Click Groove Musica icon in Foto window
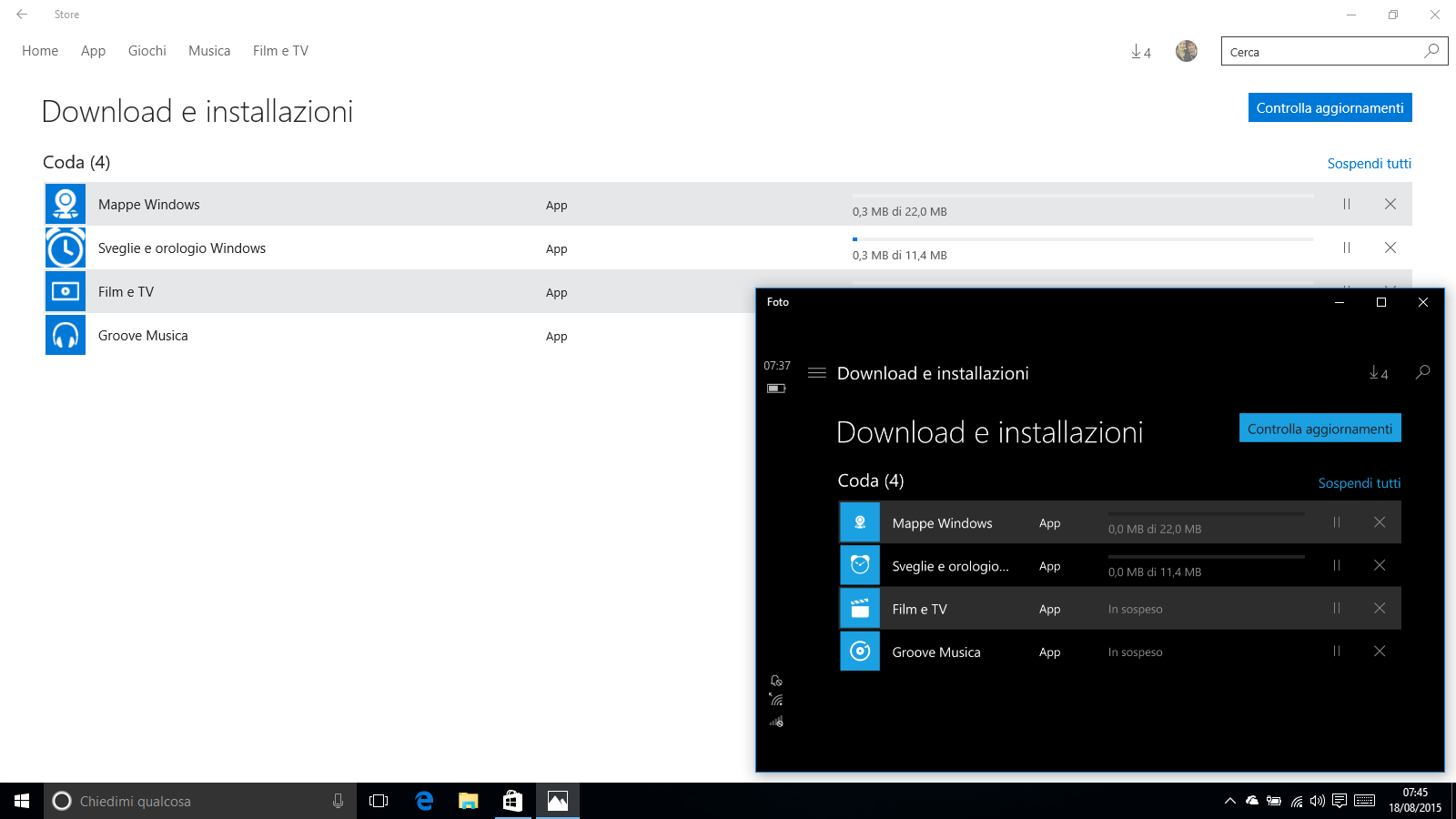The height and width of the screenshot is (819, 1456). pos(860,652)
